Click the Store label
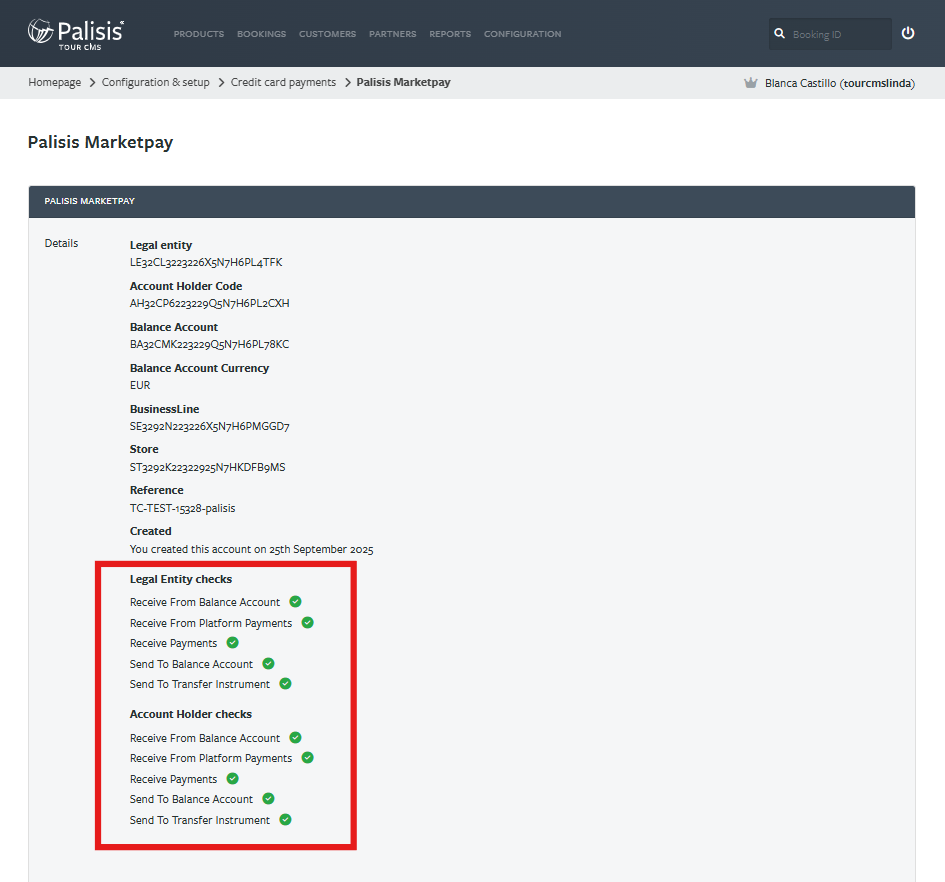 click(144, 449)
